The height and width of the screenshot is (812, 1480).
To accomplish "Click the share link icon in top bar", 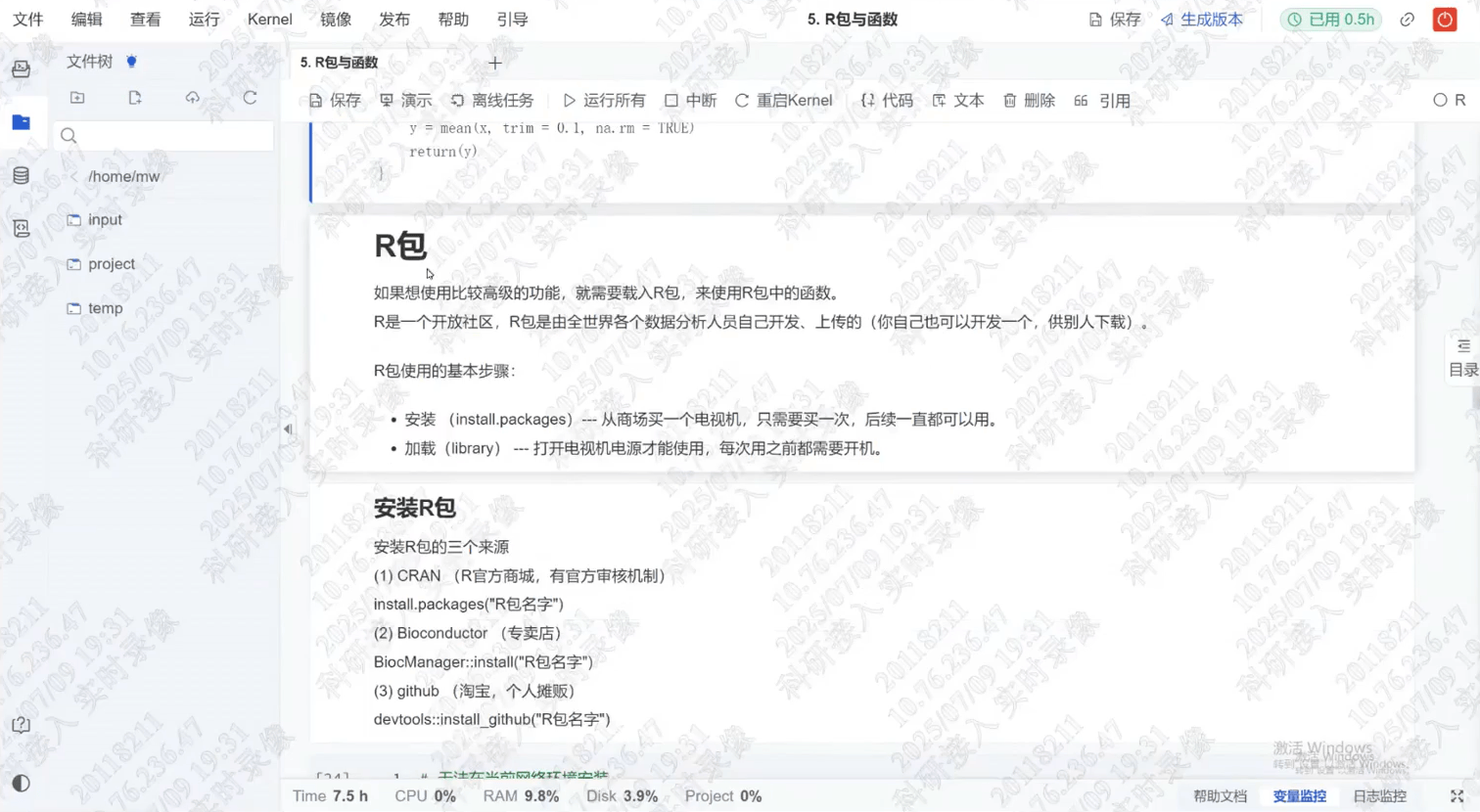I will (x=1407, y=20).
